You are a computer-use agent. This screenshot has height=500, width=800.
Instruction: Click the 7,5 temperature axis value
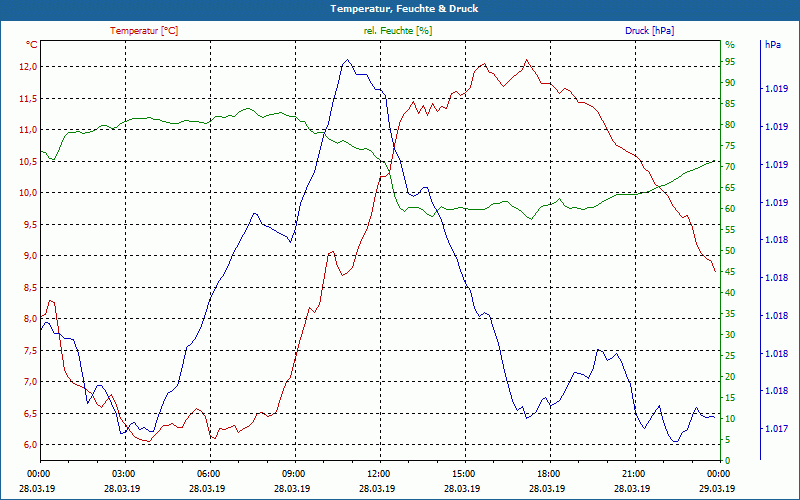pos(31,351)
